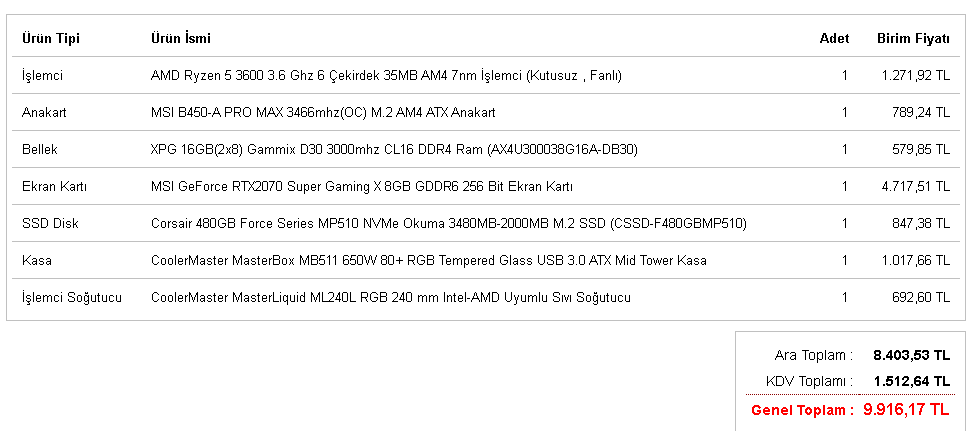974x431 pixels.
Task: Click the Ürün İsmi column header
Action: click(180, 38)
